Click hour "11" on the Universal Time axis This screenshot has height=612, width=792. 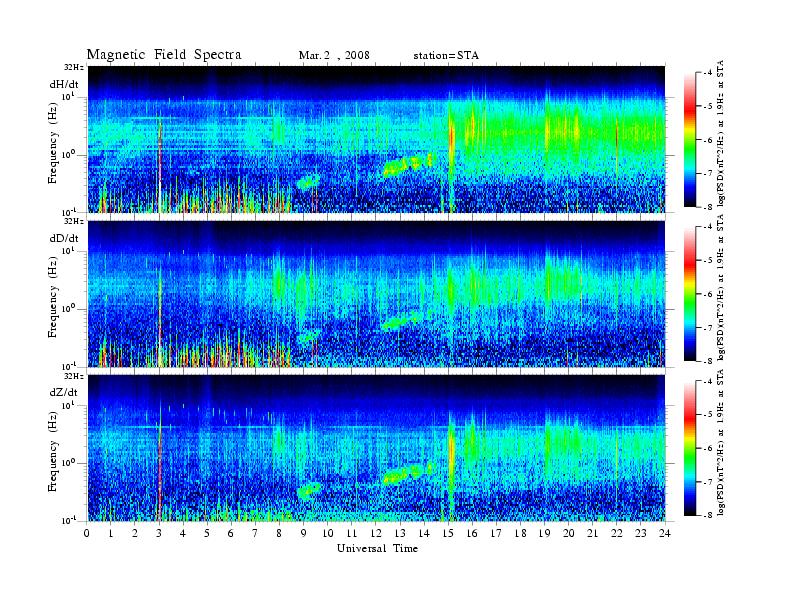[x=352, y=533]
